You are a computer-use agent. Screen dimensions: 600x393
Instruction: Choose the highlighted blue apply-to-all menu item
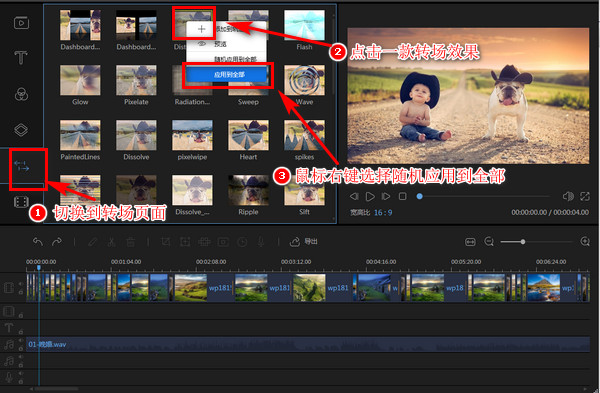(x=228, y=75)
